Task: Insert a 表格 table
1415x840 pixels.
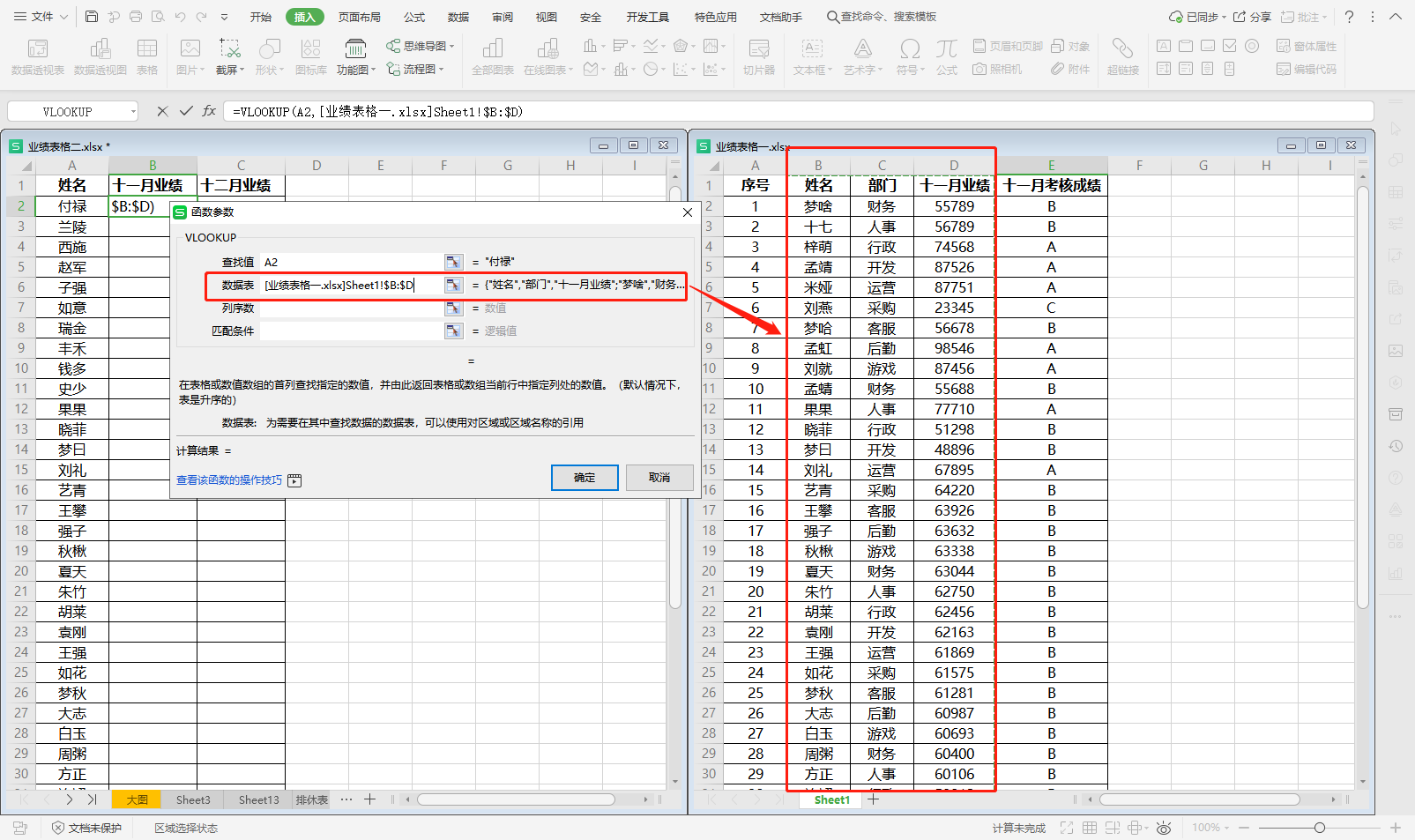Action: coord(147,56)
